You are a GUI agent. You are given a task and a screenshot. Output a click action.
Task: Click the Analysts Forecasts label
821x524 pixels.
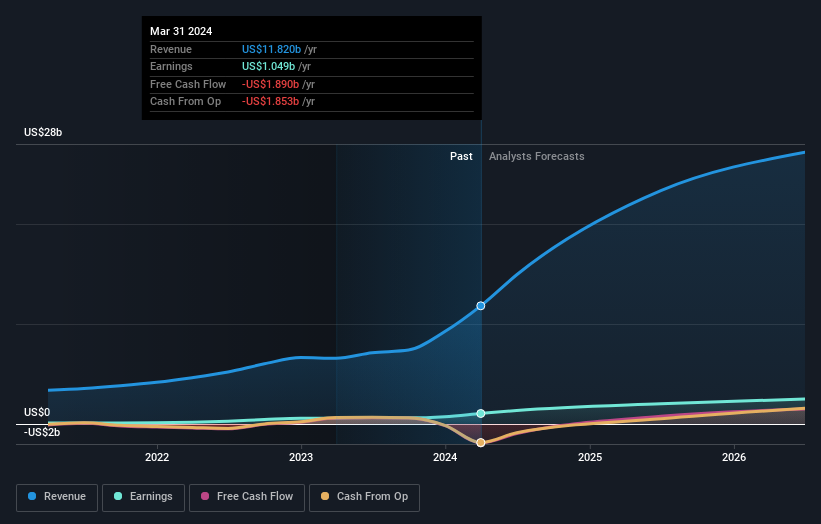(x=537, y=156)
